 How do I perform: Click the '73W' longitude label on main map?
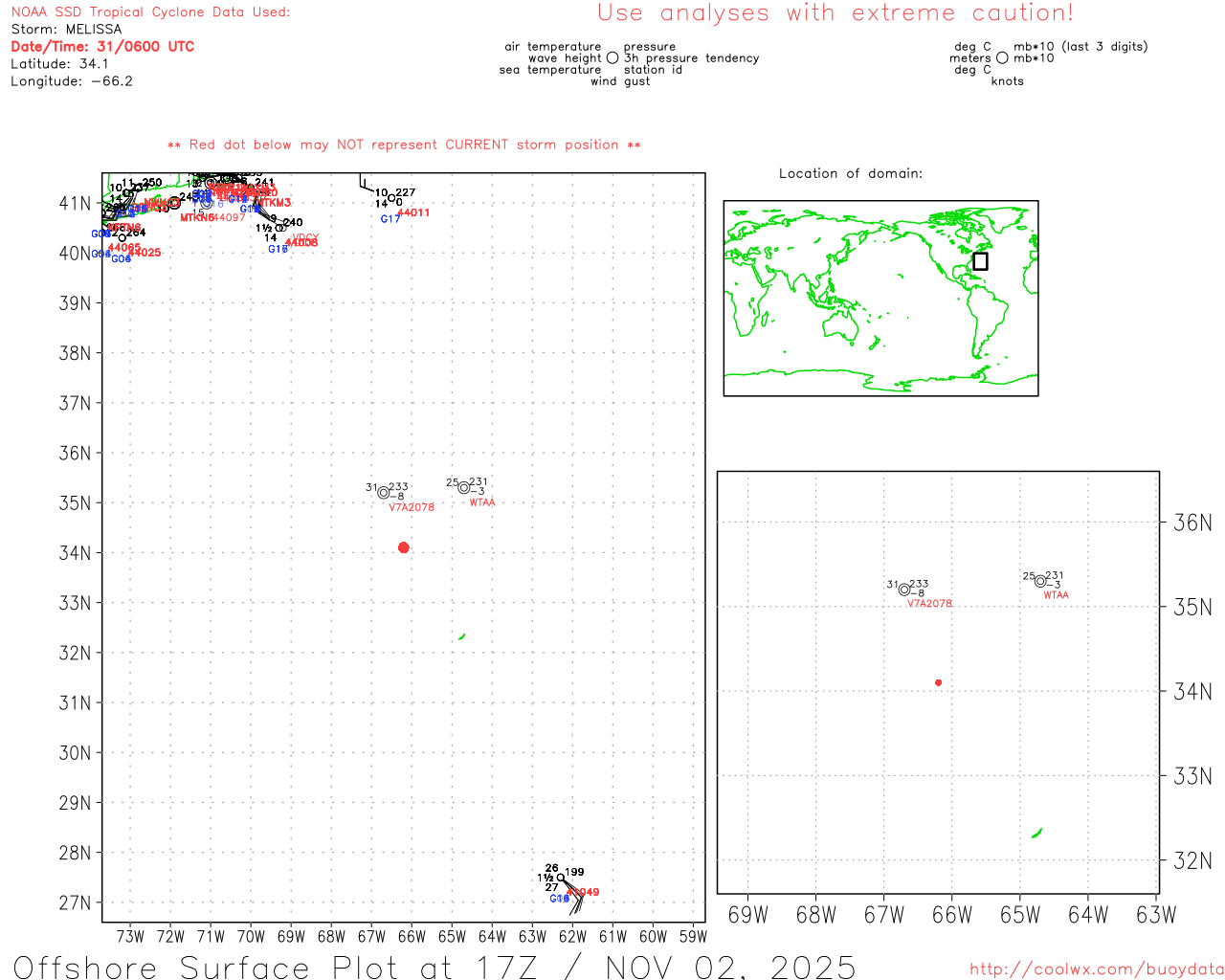click(x=130, y=937)
